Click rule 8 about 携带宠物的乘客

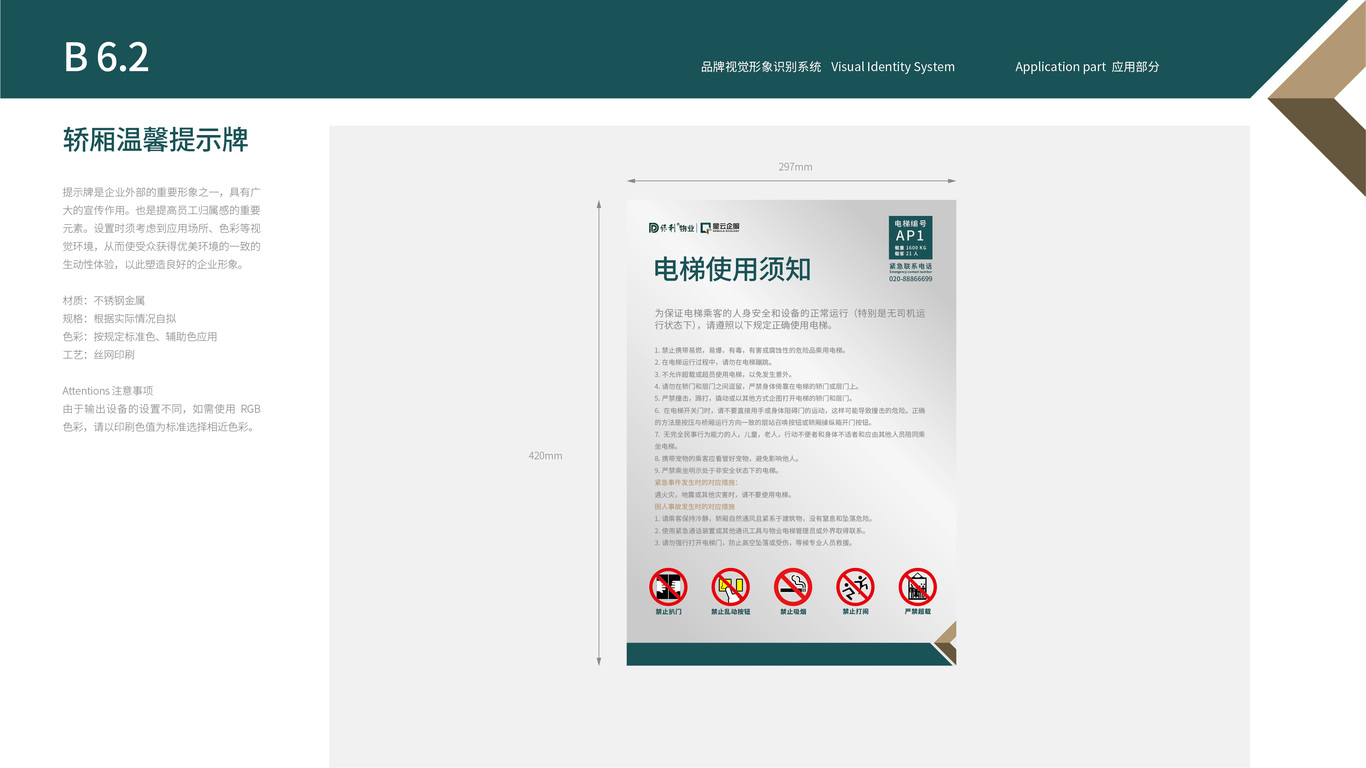pyautogui.click(x=727, y=459)
